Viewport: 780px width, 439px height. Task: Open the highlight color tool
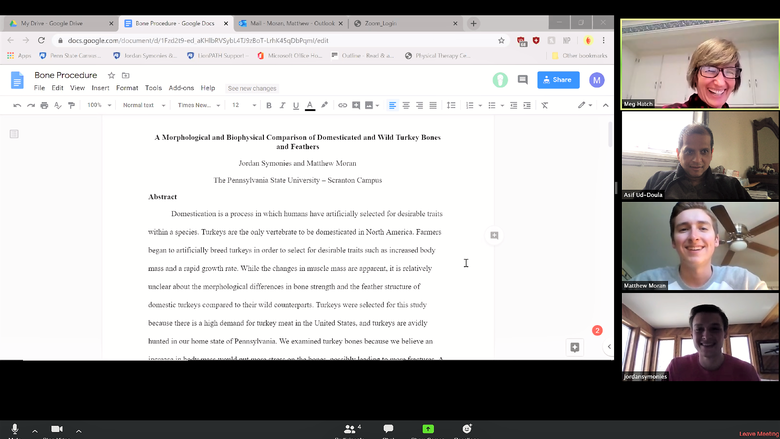[x=324, y=105]
